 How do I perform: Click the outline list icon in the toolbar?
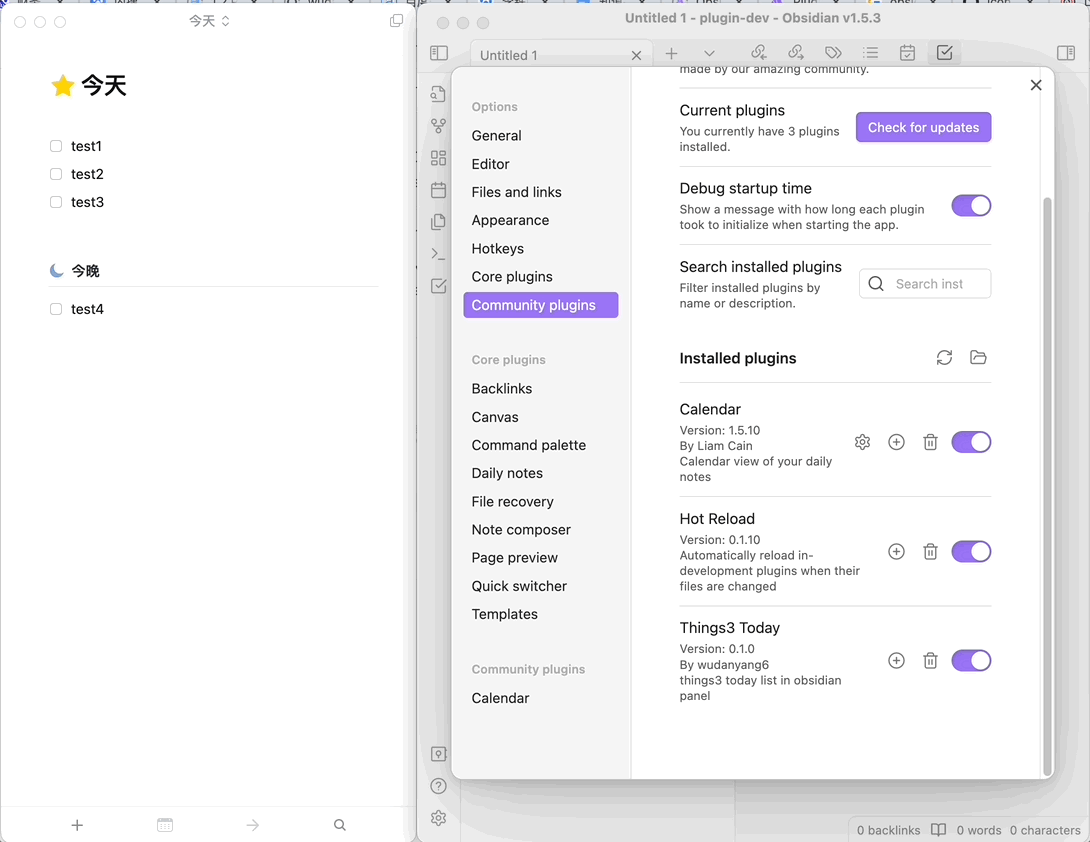tap(870, 53)
